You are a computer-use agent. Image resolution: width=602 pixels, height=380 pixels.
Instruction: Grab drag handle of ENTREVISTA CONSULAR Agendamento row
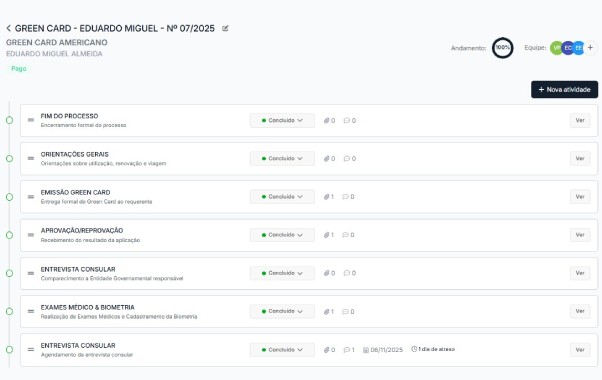click(x=31, y=350)
